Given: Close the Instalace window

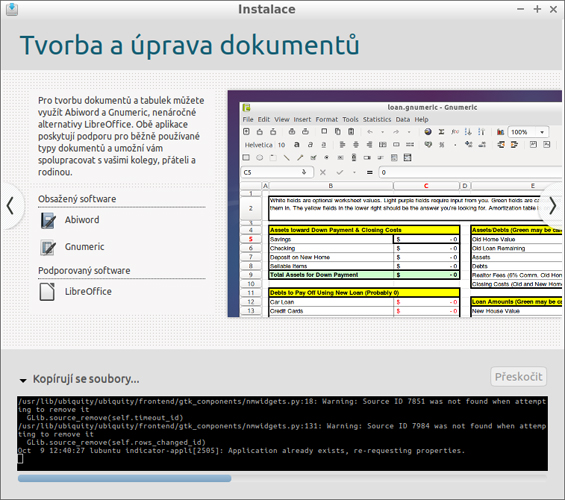Looking at the screenshot, I should (553, 9).
